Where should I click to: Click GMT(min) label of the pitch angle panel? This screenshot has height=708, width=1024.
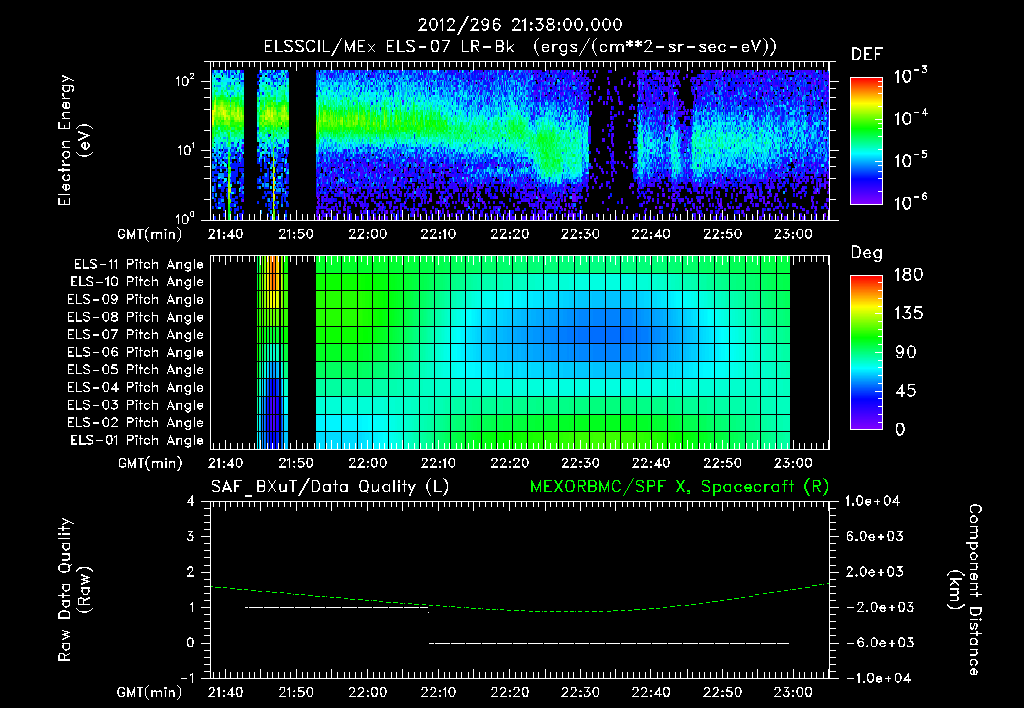[150, 463]
